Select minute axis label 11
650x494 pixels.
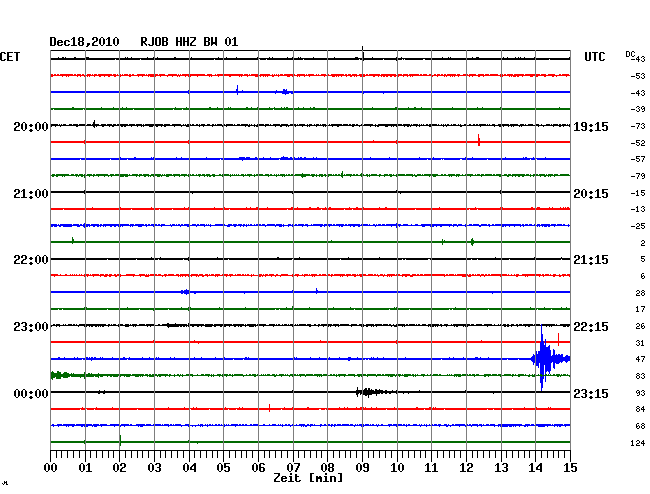pos(431,468)
